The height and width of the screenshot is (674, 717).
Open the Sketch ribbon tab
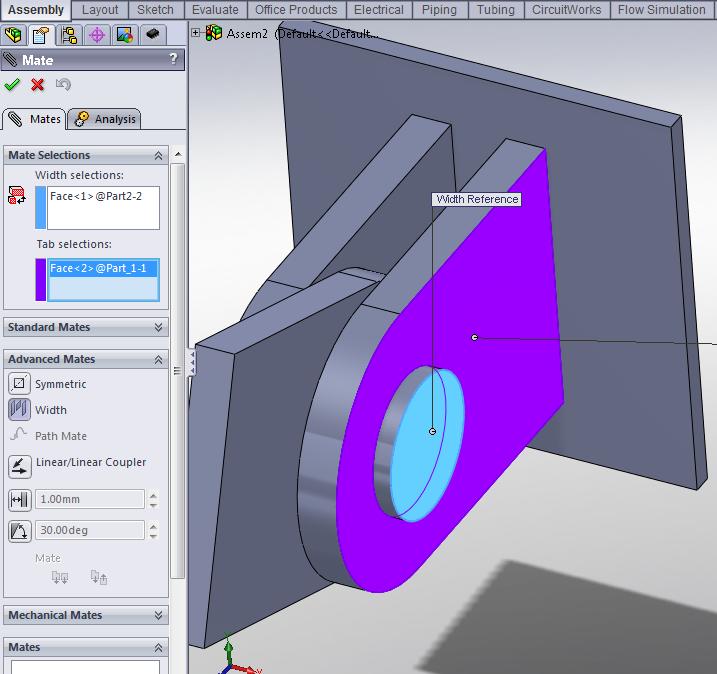tap(155, 10)
